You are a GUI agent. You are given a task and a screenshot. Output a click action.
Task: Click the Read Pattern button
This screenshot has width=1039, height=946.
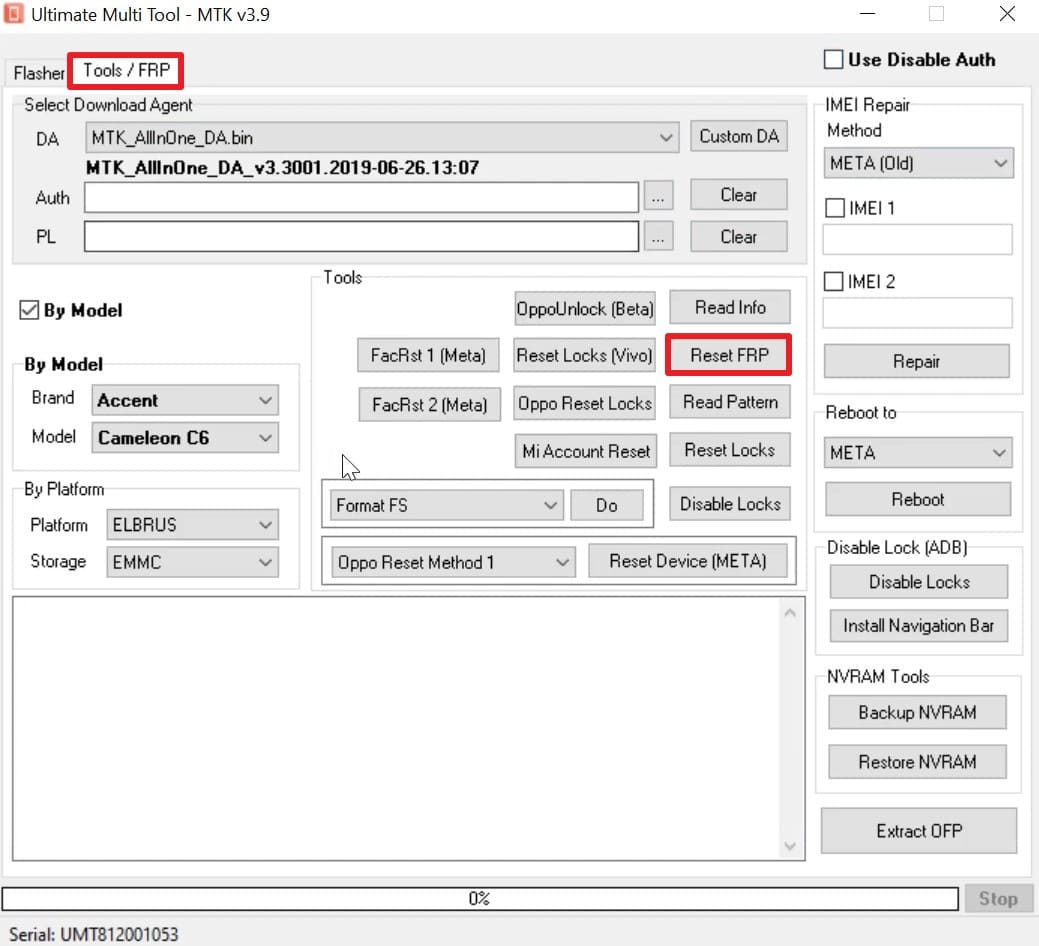[x=730, y=402]
